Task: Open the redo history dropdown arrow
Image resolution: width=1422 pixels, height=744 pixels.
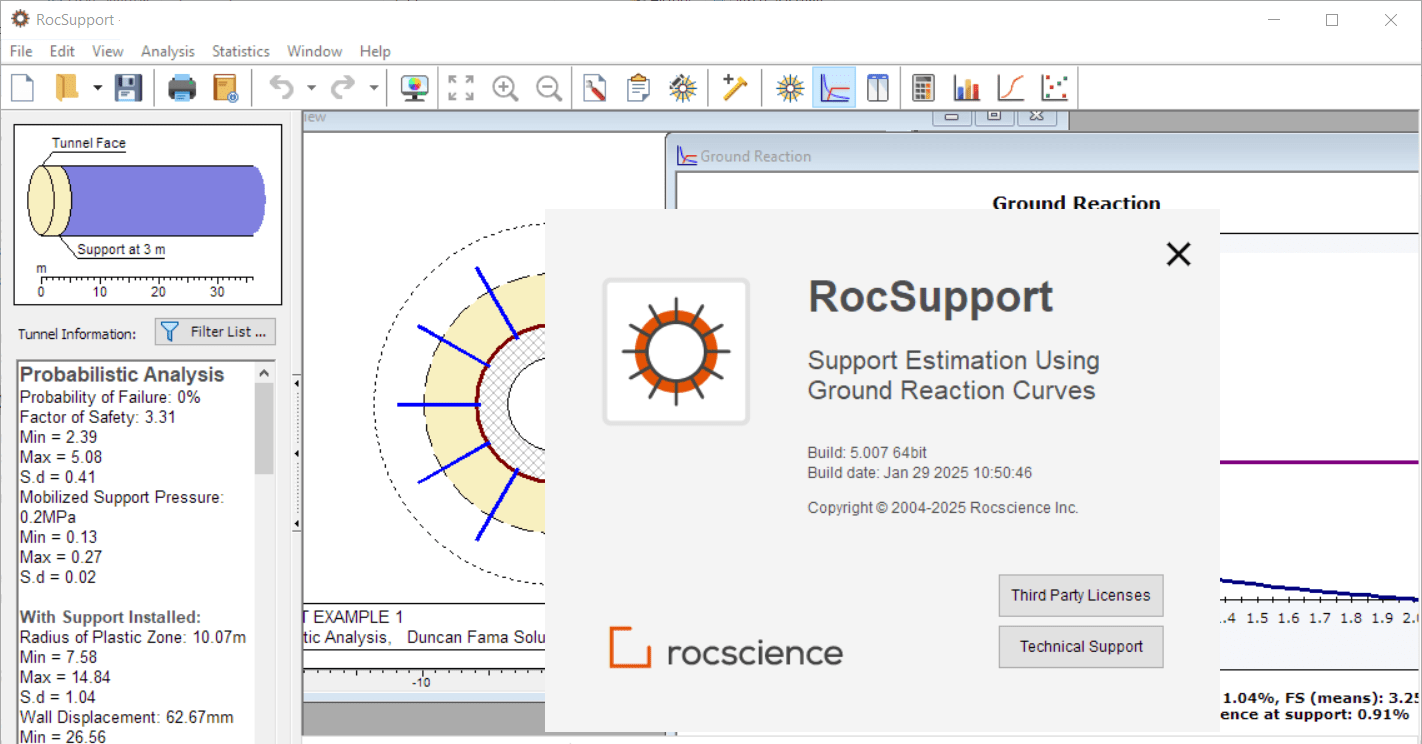Action: 373,88
